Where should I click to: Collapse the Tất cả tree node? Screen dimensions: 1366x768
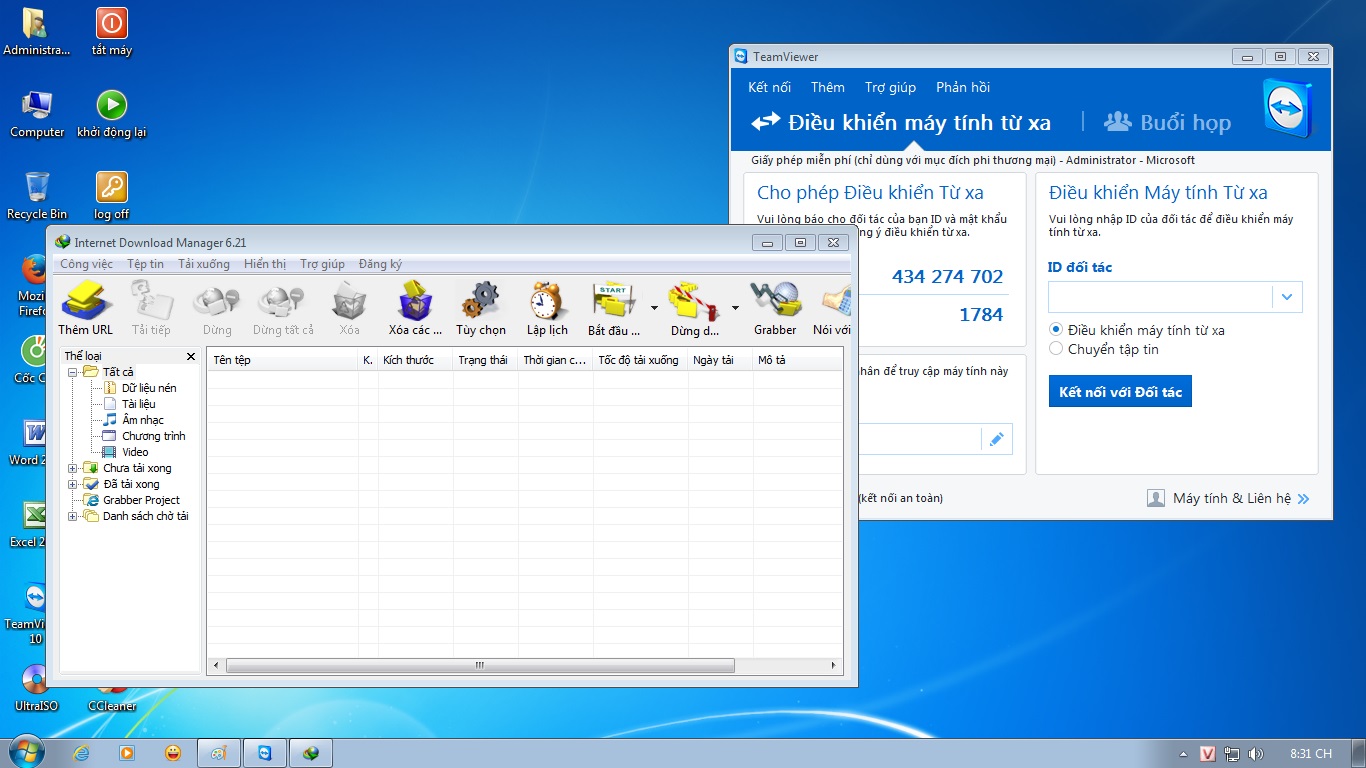(73, 372)
